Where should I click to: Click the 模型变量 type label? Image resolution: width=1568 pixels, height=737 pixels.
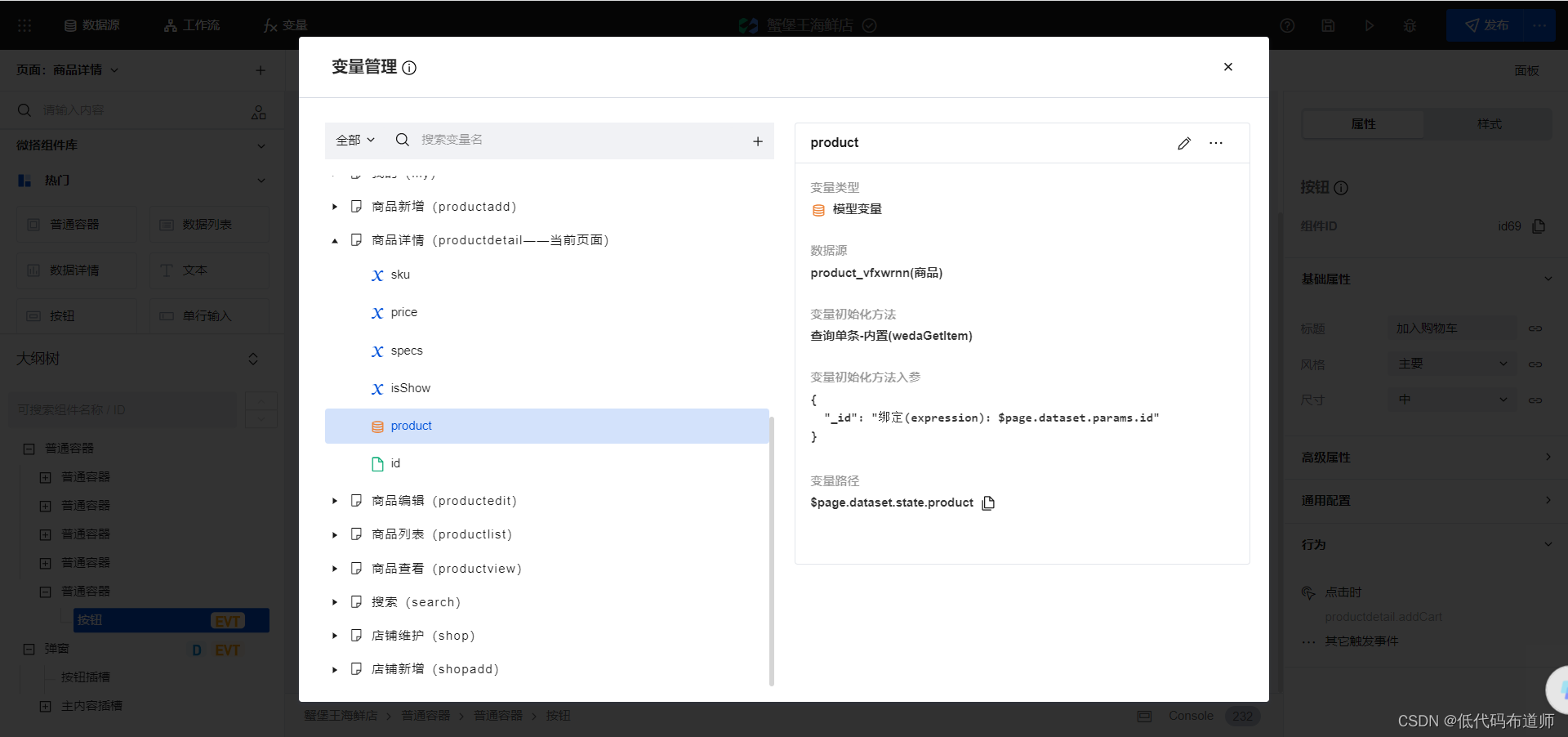click(857, 209)
